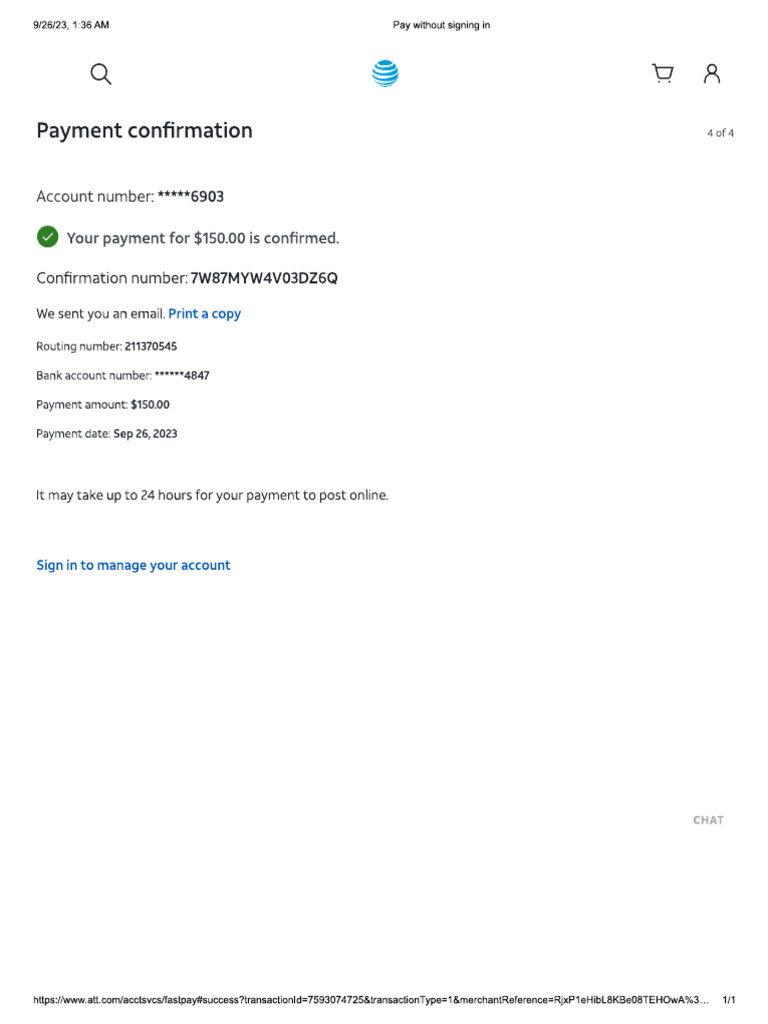768x1024 pixels.
Task: Click the green confirmation checkmark icon
Action: tap(47, 237)
